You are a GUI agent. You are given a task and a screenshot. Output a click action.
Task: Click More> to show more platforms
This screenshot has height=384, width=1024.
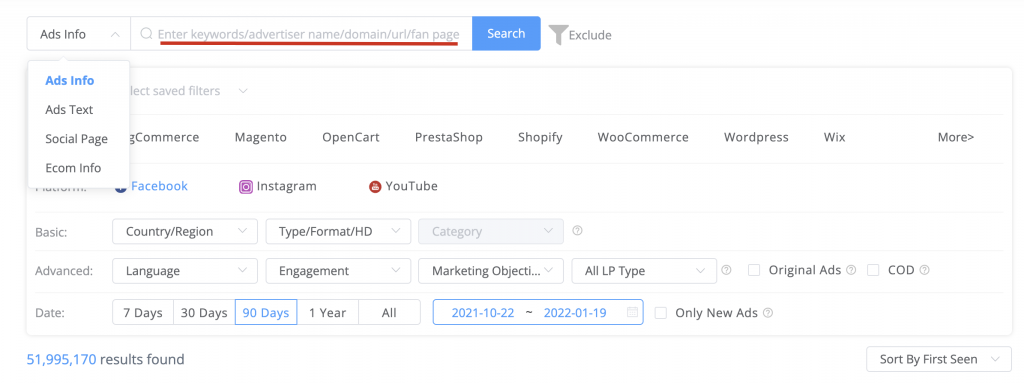956,137
